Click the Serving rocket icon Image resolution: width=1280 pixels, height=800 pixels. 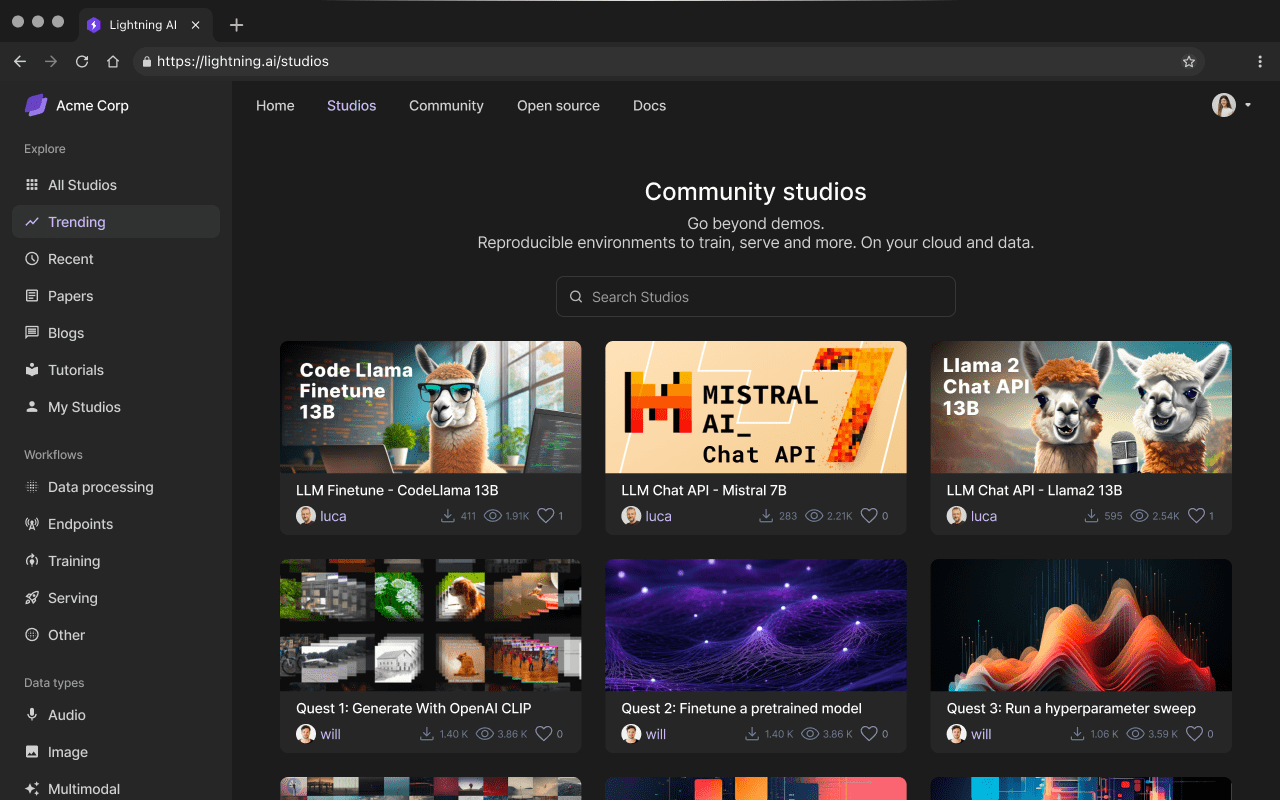point(32,598)
